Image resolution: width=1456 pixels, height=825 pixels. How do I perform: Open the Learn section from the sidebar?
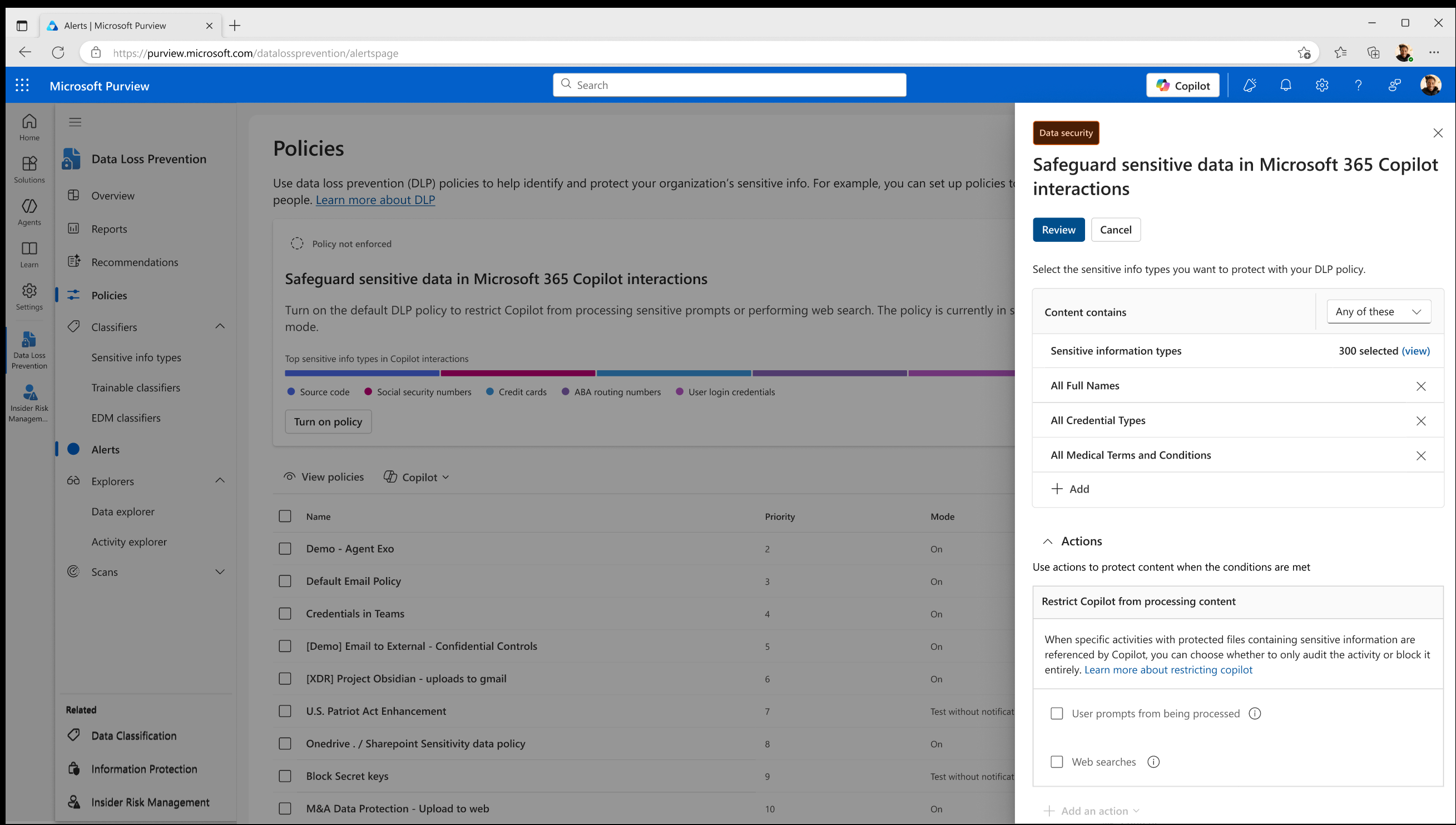tap(29, 254)
